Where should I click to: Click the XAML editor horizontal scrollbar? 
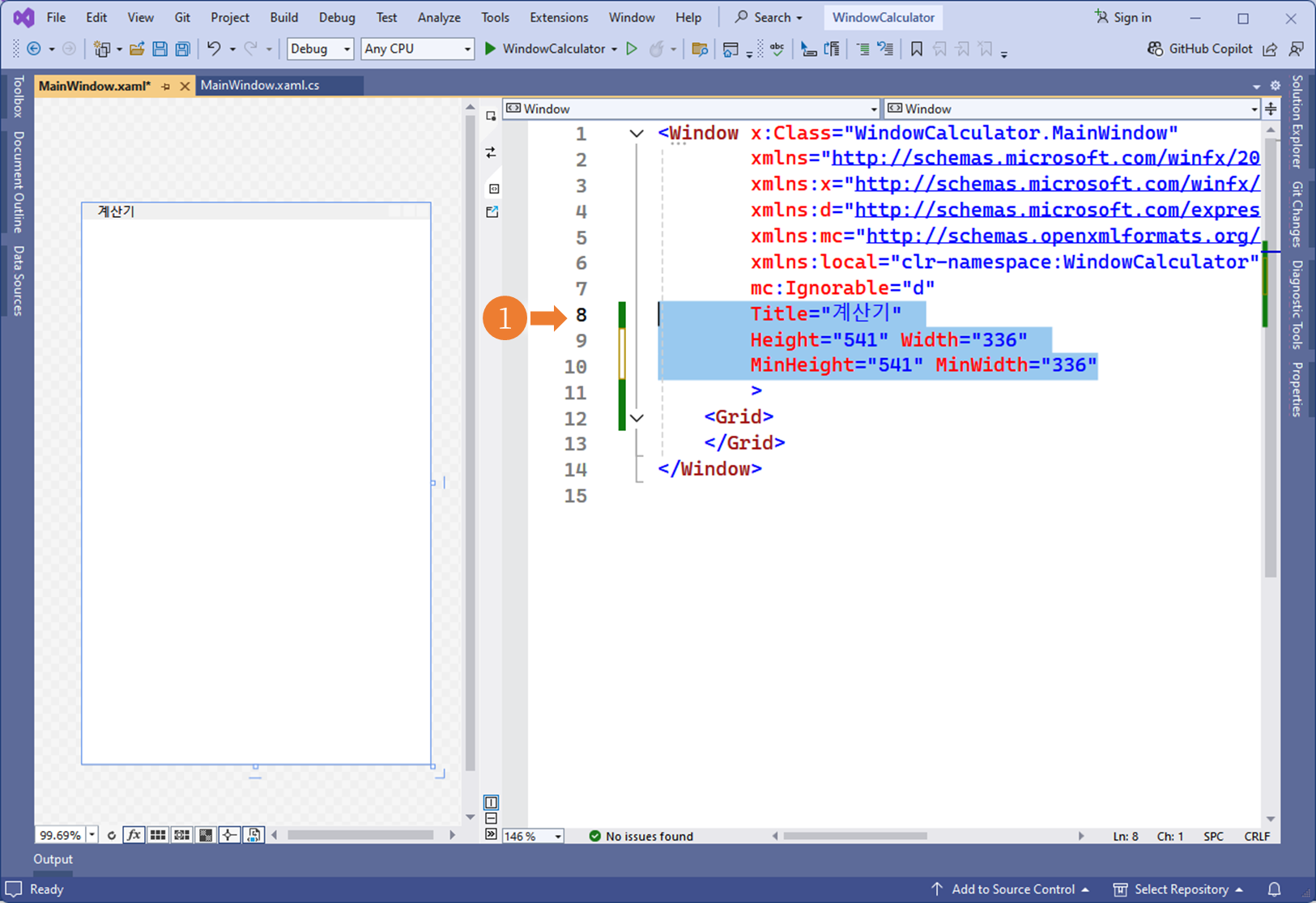coord(855,836)
